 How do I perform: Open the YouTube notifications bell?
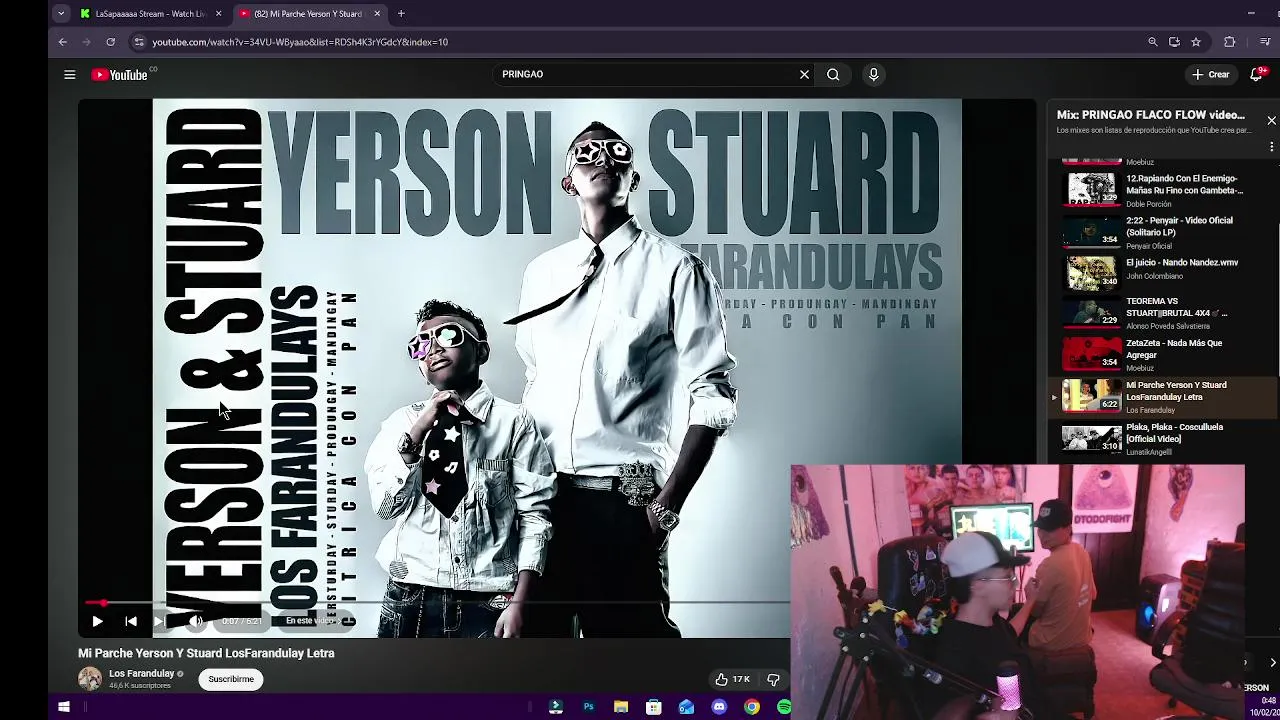coord(1257,74)
